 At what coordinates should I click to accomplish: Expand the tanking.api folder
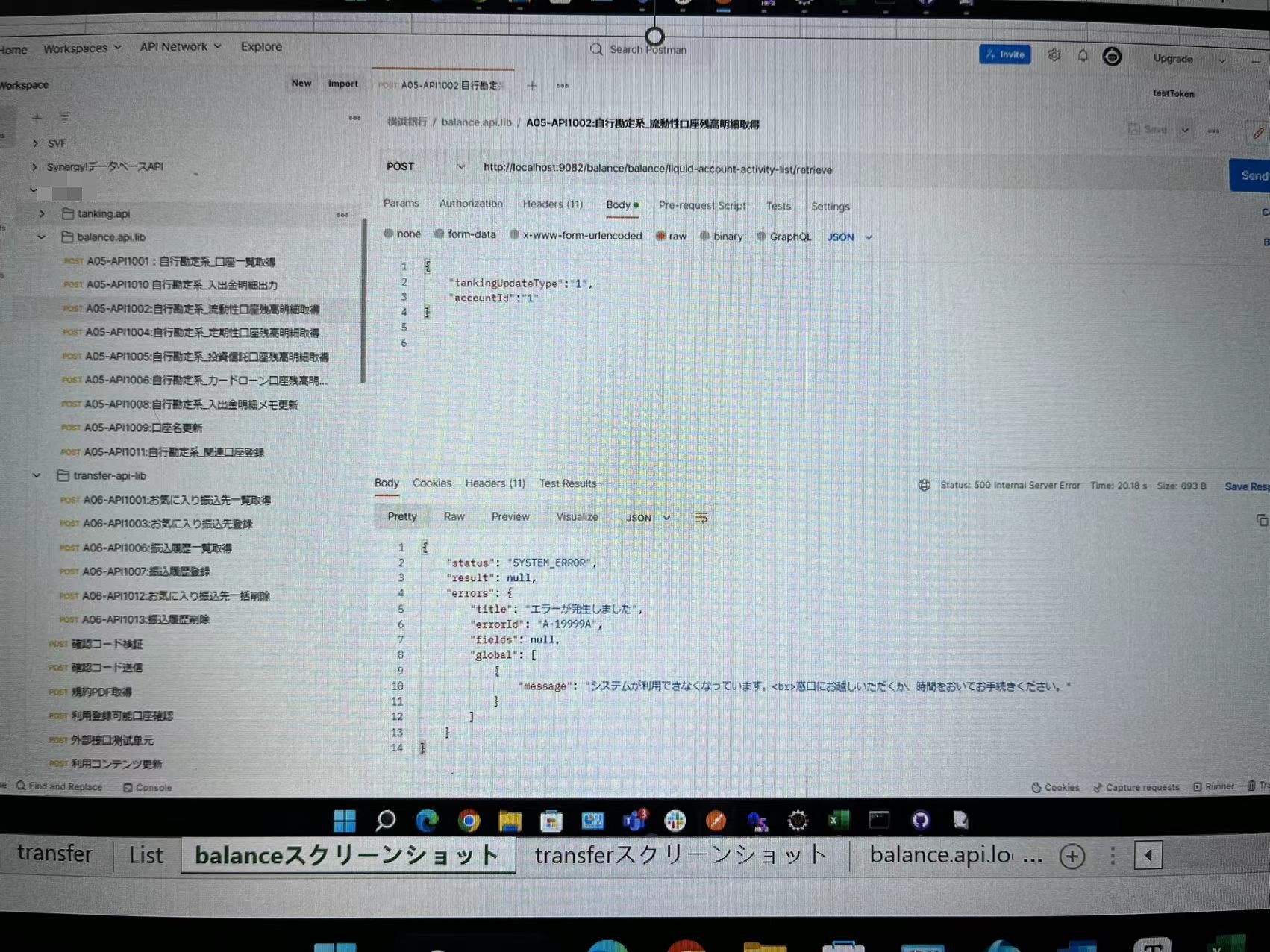coord(42,213)
